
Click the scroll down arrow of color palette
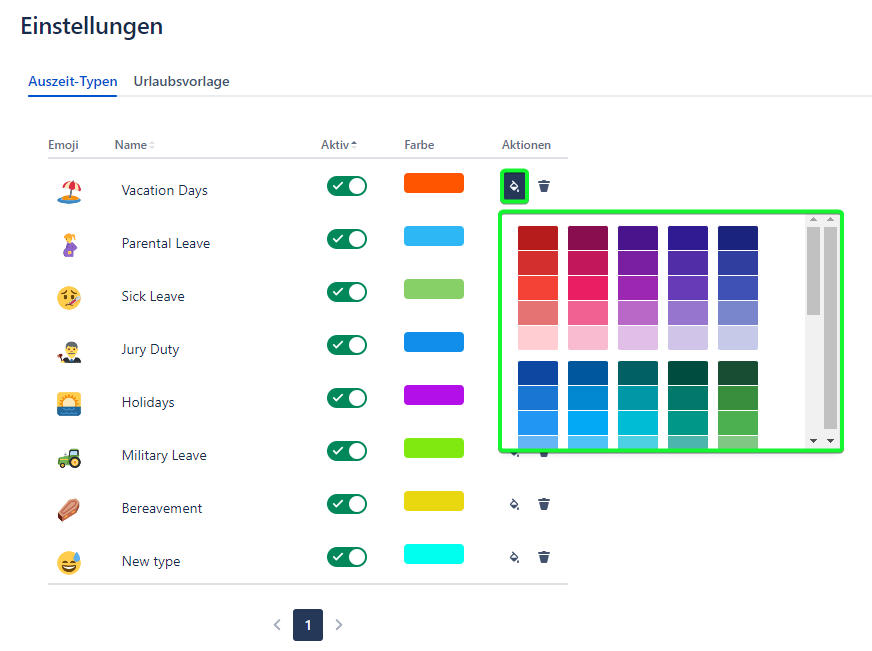813,440
